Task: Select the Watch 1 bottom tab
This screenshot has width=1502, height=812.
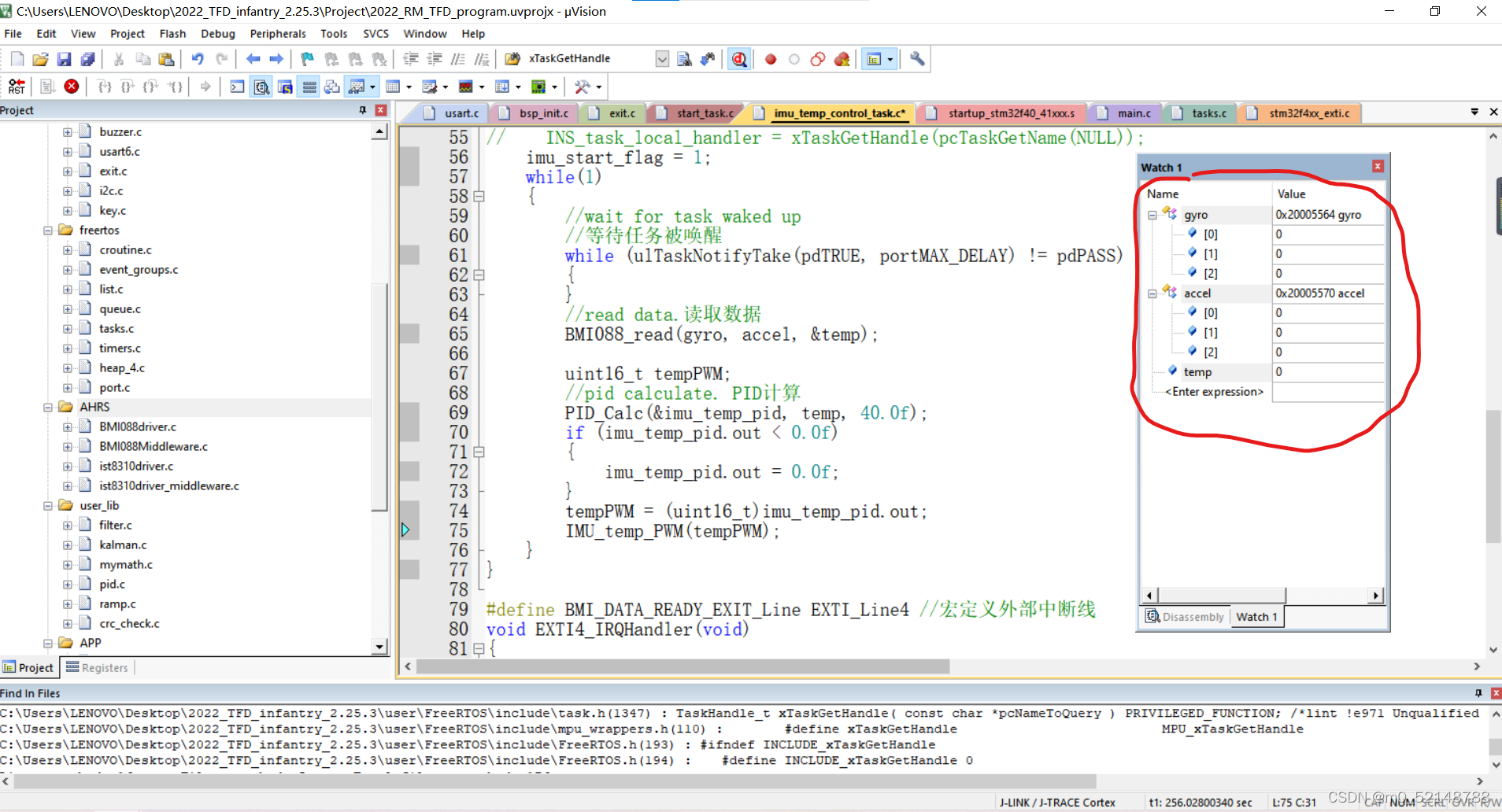Action: [1256, 617]
